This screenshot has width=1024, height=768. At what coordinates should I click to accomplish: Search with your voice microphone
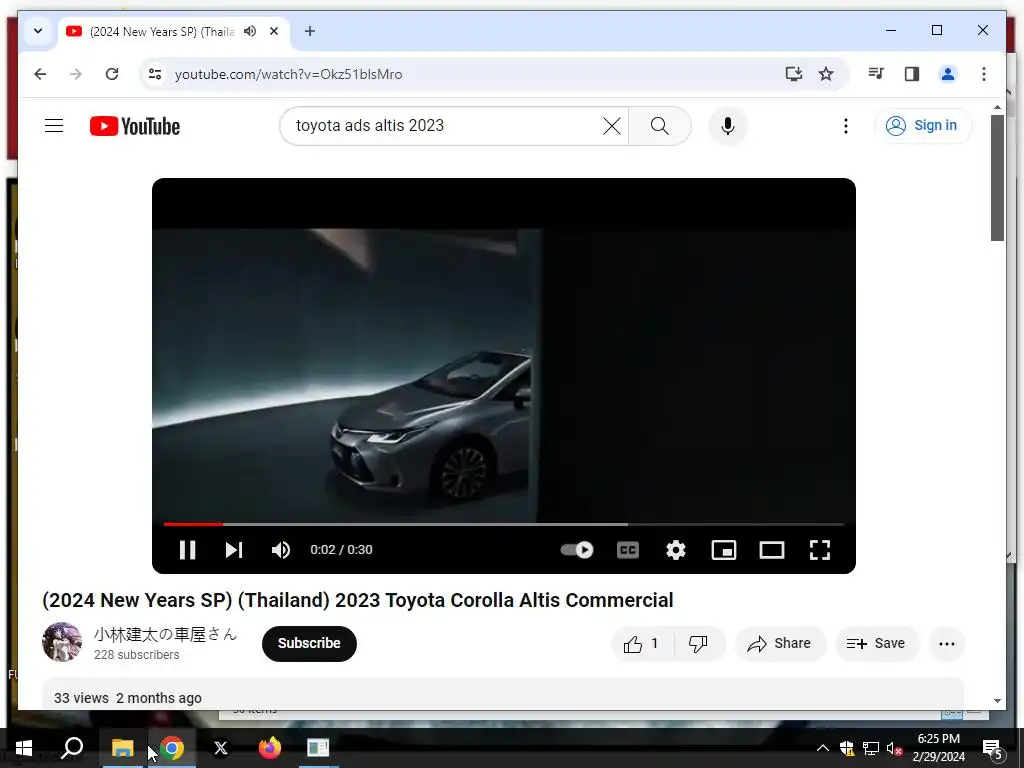728,125
